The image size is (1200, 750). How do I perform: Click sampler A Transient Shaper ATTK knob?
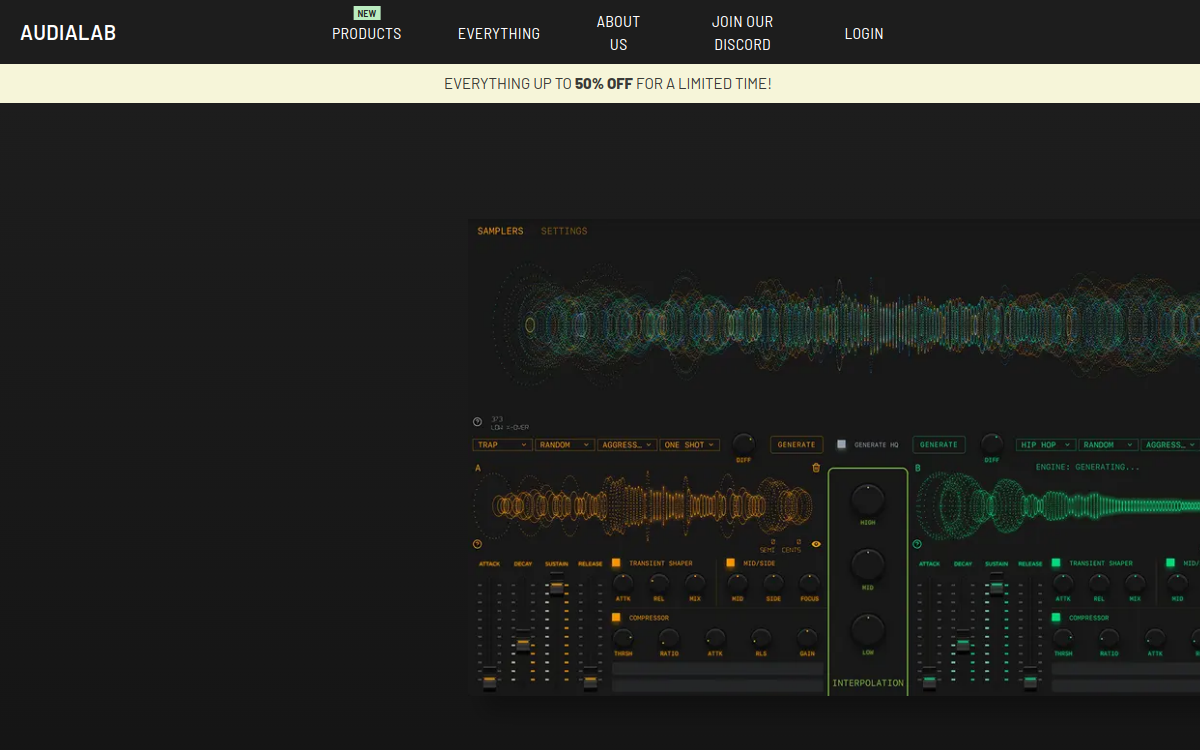point(623,582)
